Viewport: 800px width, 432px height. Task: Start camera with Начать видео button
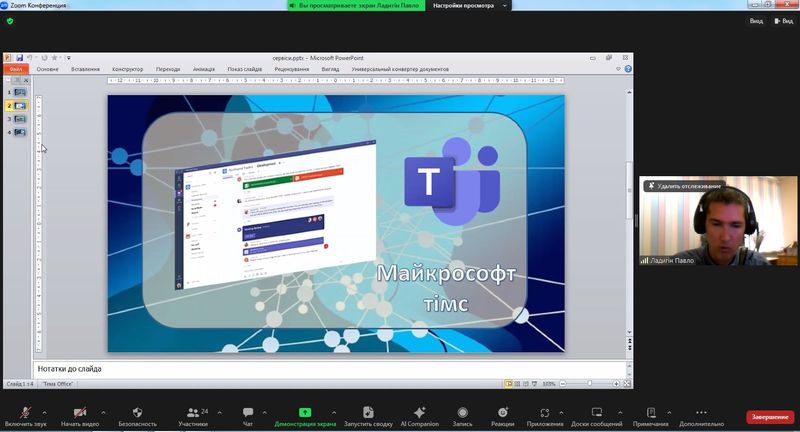click(80, 416)
